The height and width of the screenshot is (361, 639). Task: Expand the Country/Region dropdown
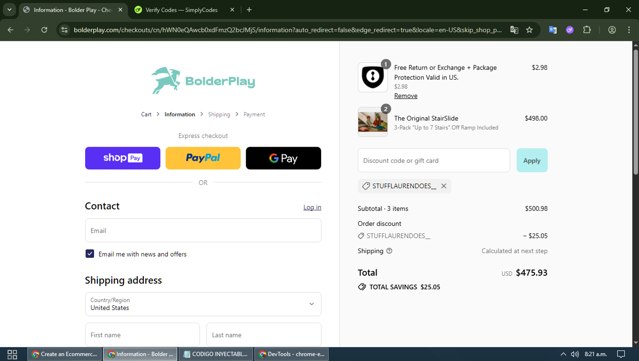[x=203, y=304]
